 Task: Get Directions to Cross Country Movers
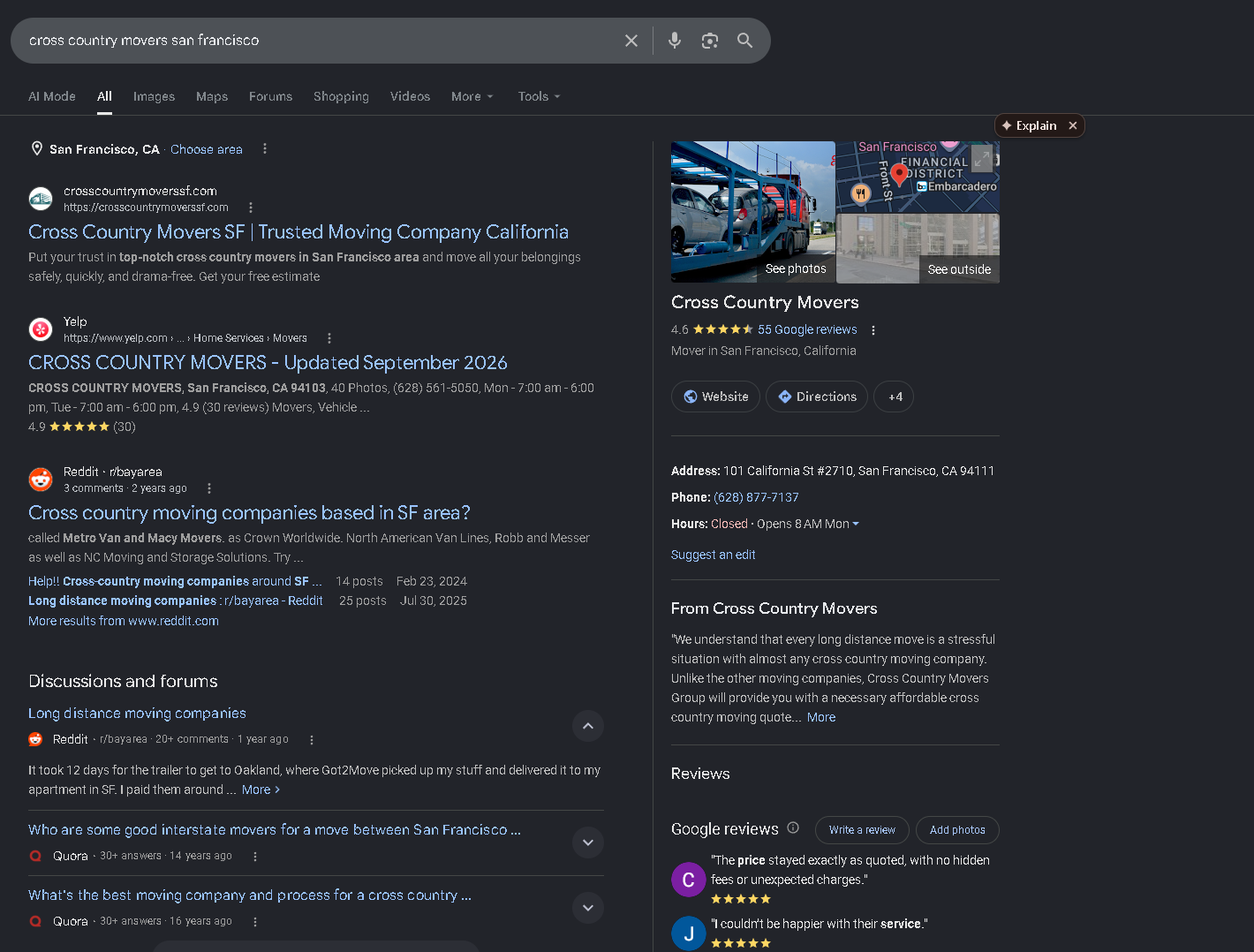click(x=817, y=397)
